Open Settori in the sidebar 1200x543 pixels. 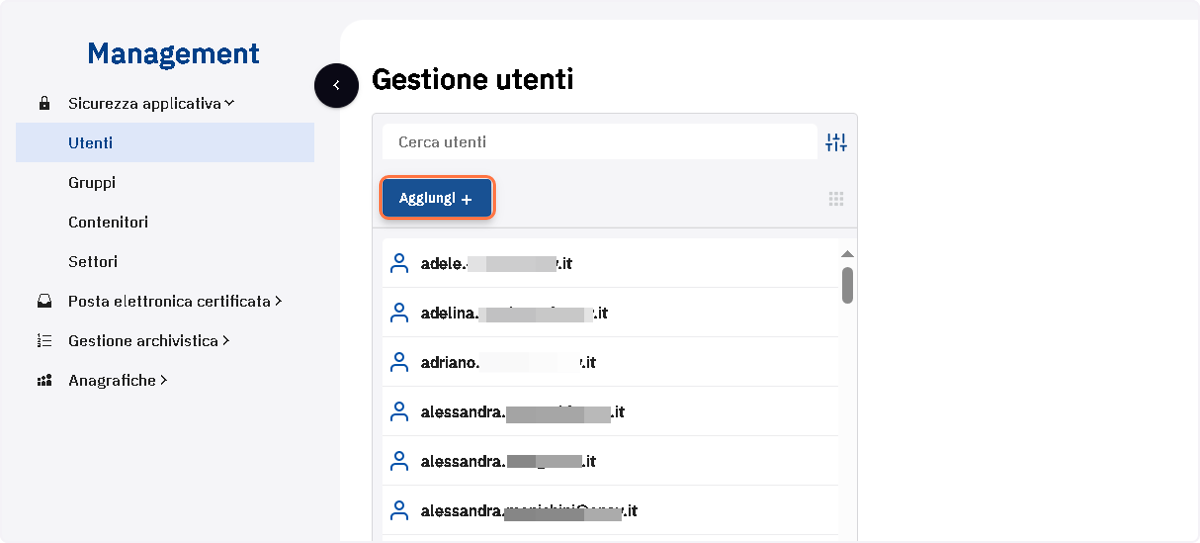click(x=93, y=262)
